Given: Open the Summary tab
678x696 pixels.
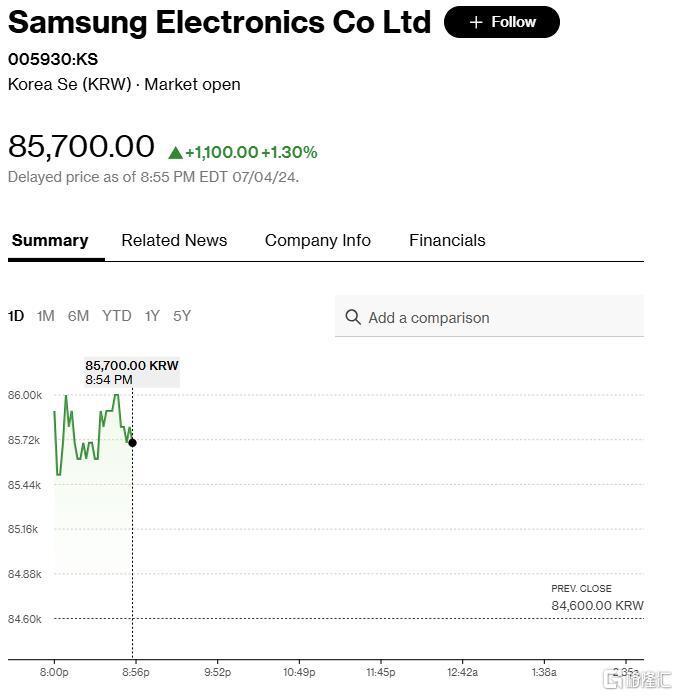Looking at the screenshot, I should coord(50,241).
